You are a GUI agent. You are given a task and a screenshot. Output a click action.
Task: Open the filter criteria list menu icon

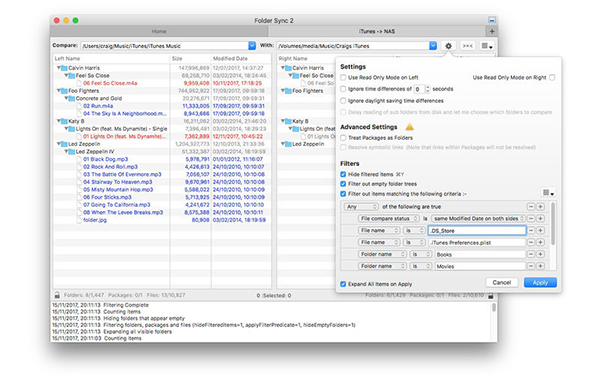(548, 193)
